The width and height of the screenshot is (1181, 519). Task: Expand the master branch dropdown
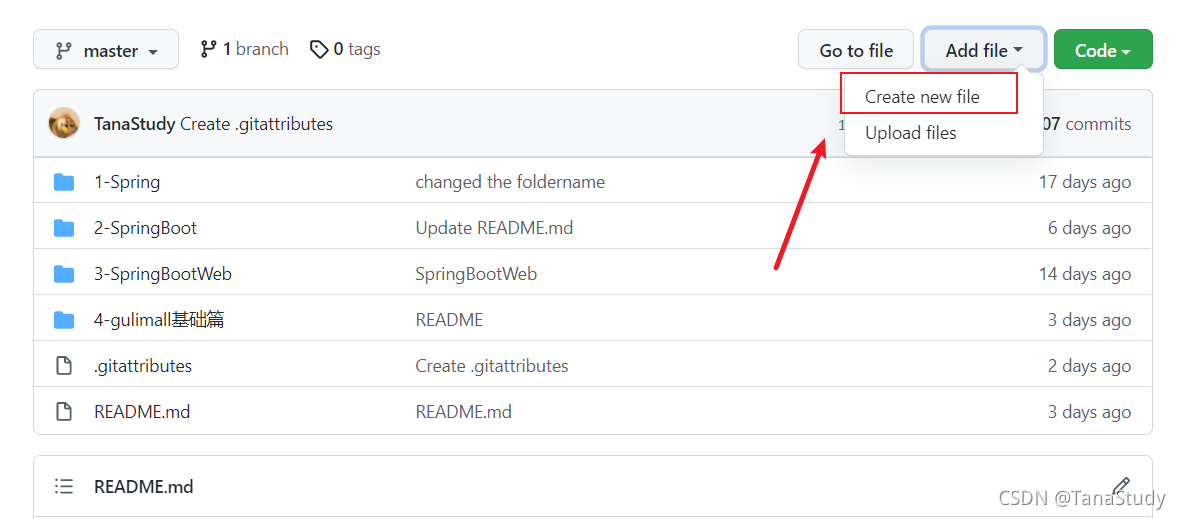[x=106, y=50]
